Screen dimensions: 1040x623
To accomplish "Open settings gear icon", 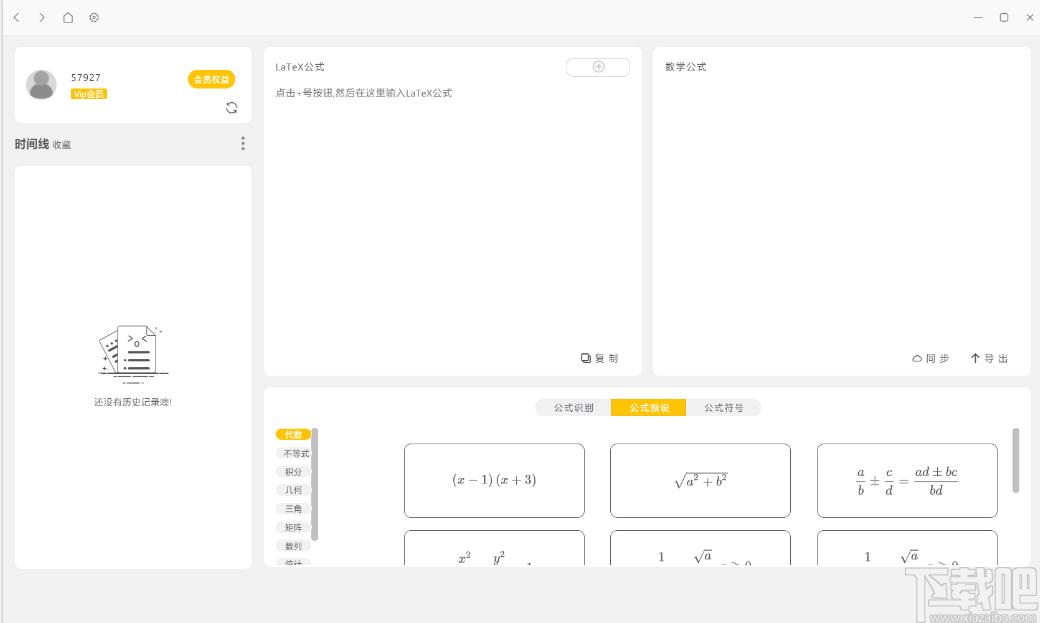I will (94, 17).
